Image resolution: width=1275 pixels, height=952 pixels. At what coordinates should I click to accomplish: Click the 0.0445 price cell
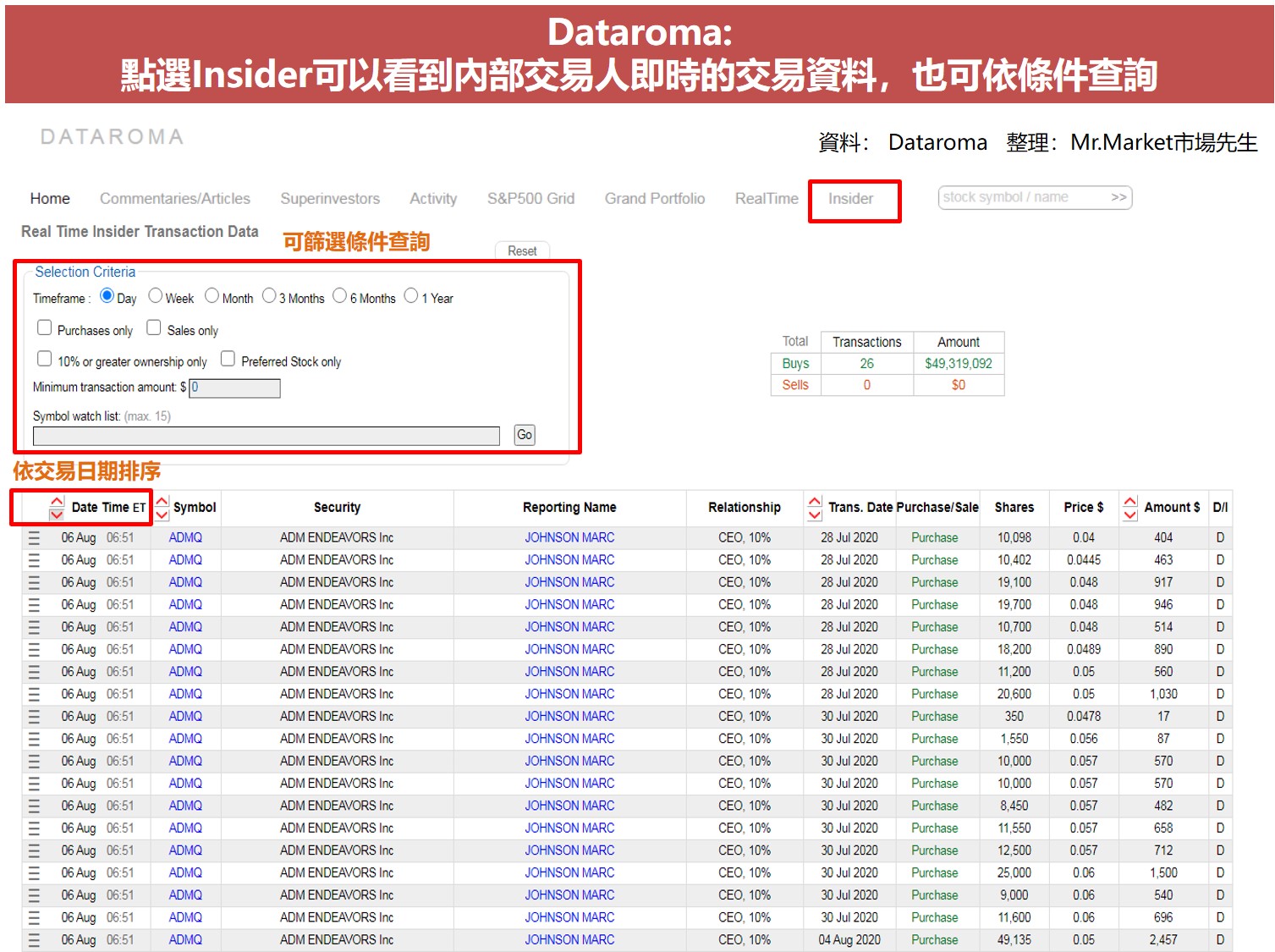pyautogui.click(x=1084, y=560)
